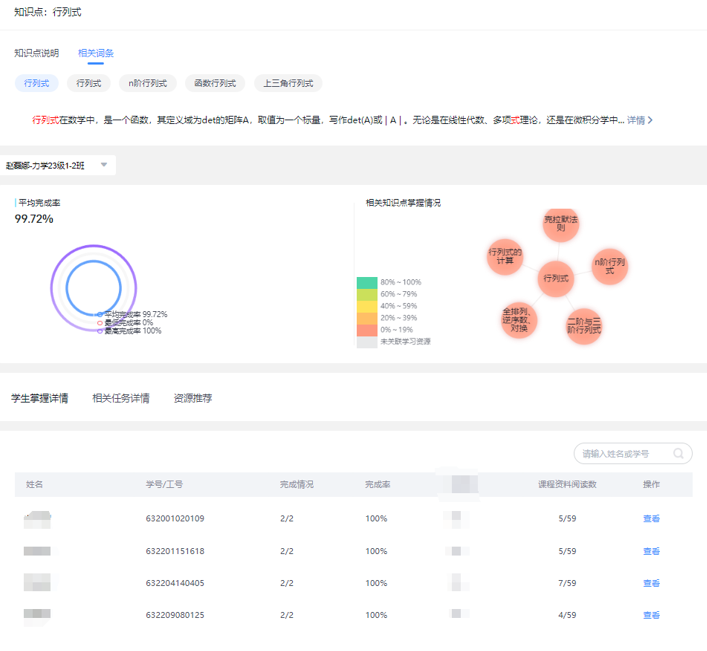The width and height of the screenshot is (707, 651).
Task: Click the 二阶与三阶行列式 node bubble
Action: click(584, 326)
